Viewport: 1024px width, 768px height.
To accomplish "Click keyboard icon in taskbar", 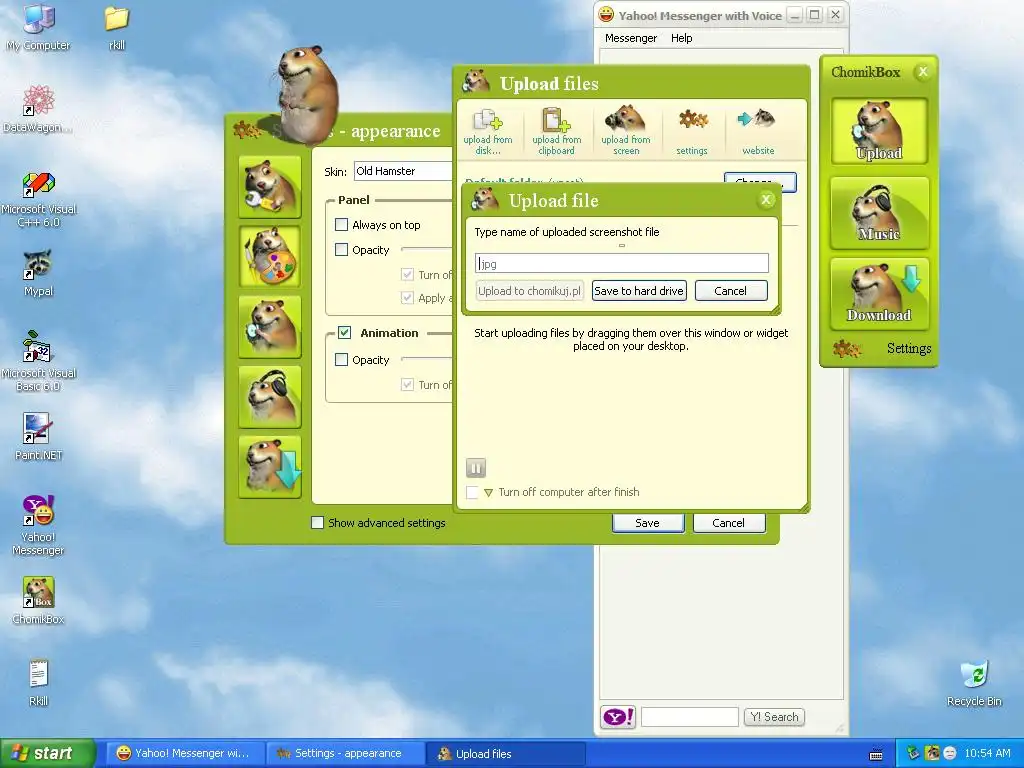I will tap(876, 755).
